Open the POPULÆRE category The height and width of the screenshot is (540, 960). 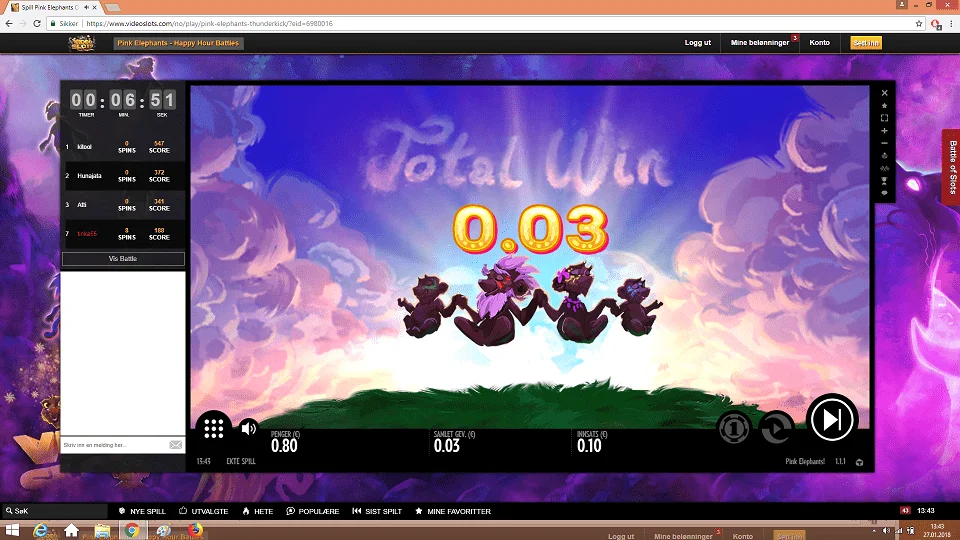(312, 511)
